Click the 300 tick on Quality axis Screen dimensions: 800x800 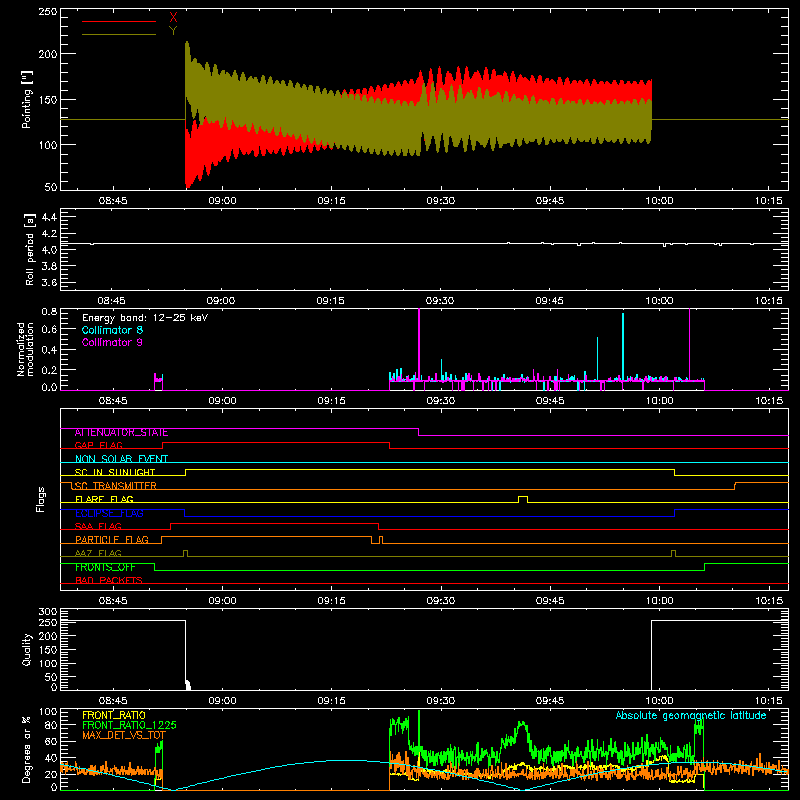48,612
